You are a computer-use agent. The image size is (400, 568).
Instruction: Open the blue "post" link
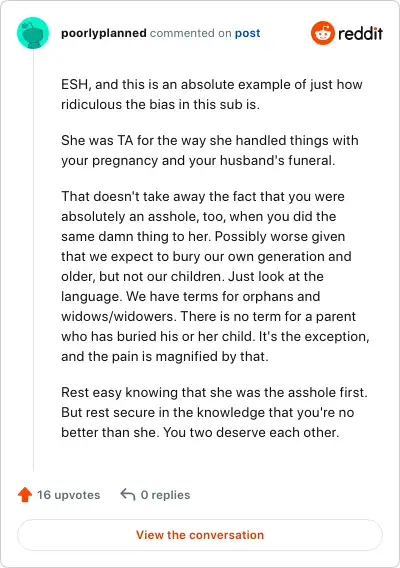point(247,33)
